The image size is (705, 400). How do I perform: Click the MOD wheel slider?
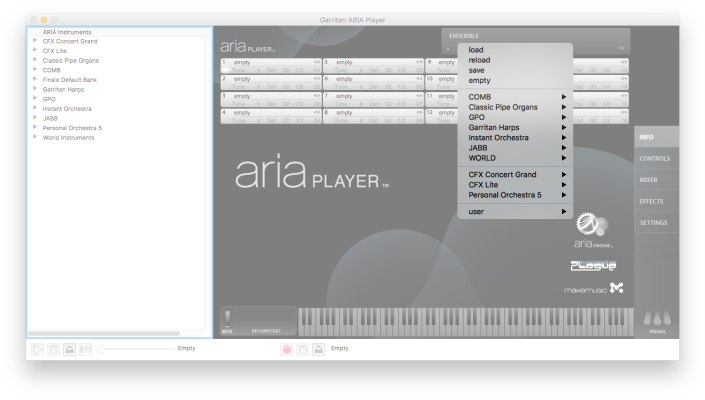pos(228,319)
